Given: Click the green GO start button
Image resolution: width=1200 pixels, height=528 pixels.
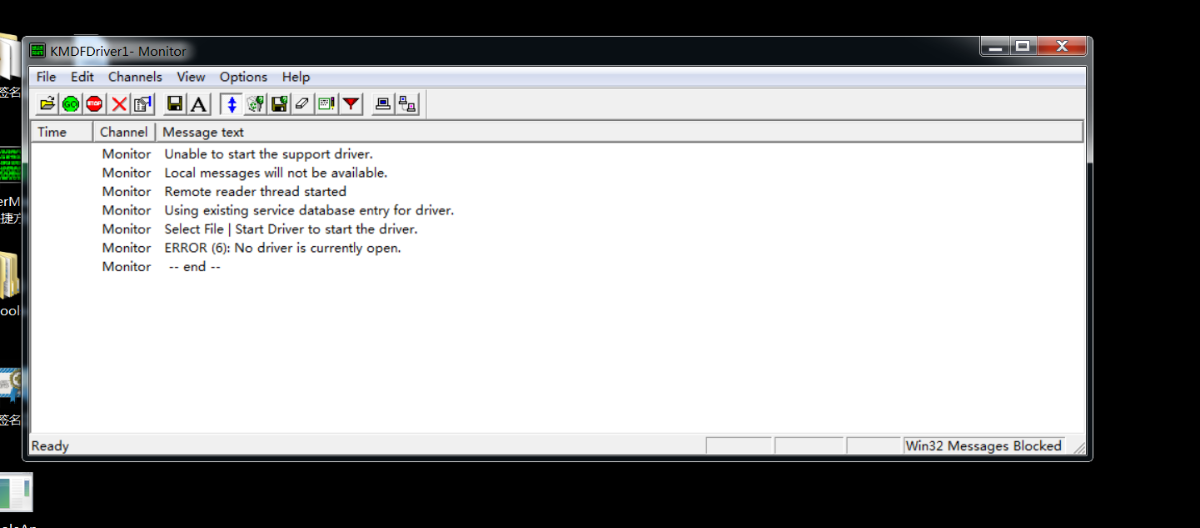Looking at the screenshot, I should (x=70, y=103).
